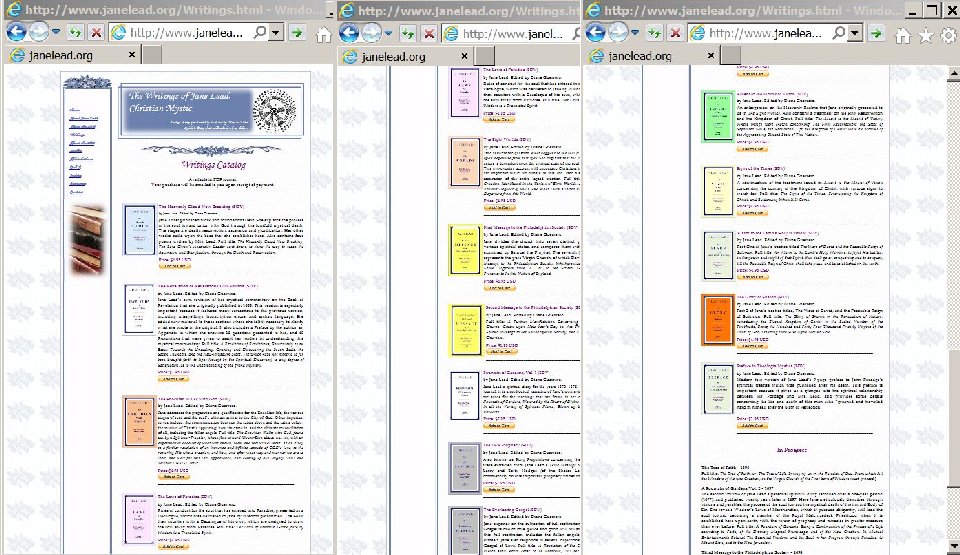Add the Heavenly Cloud book to cart
The height and width of the screenshot is (555, 960).
tap(174, 266)
